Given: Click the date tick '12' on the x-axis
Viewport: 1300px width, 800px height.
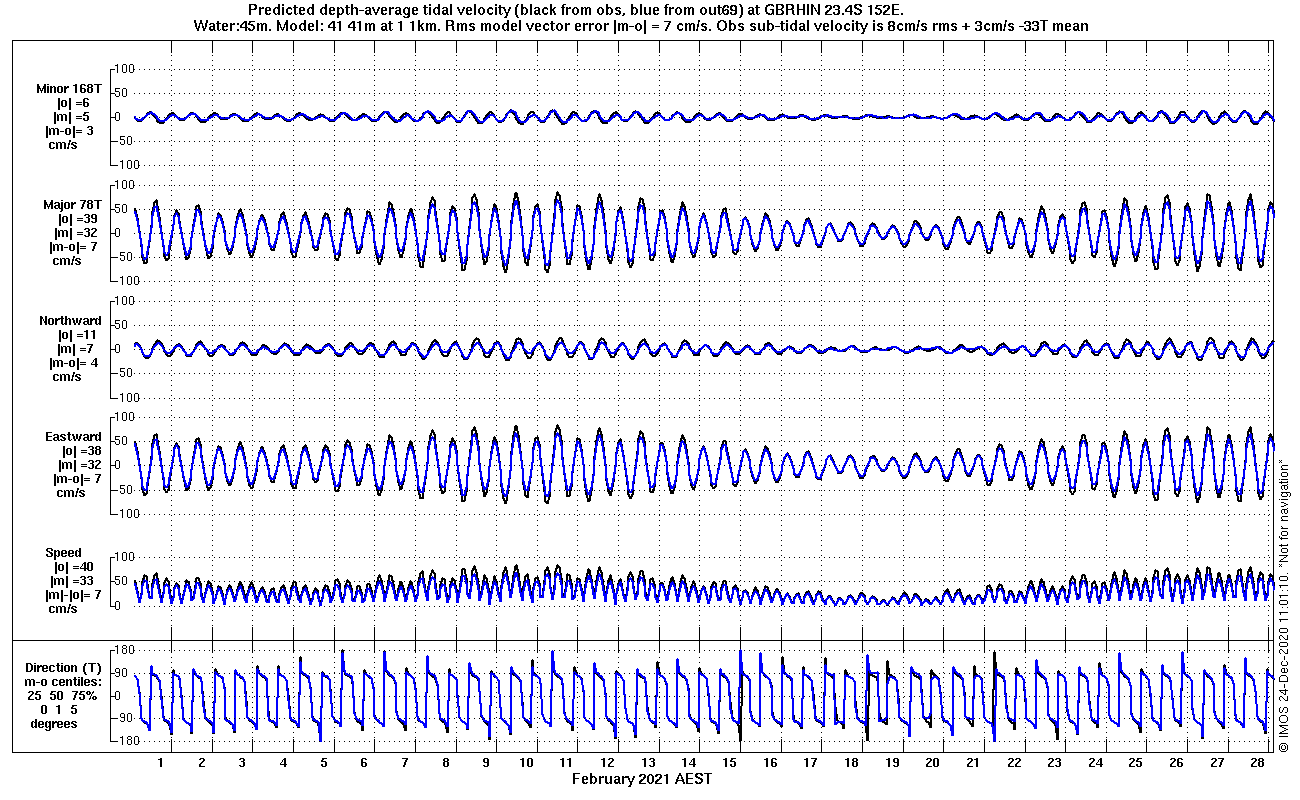Looking at the screenshot, I should click(608, 762).
